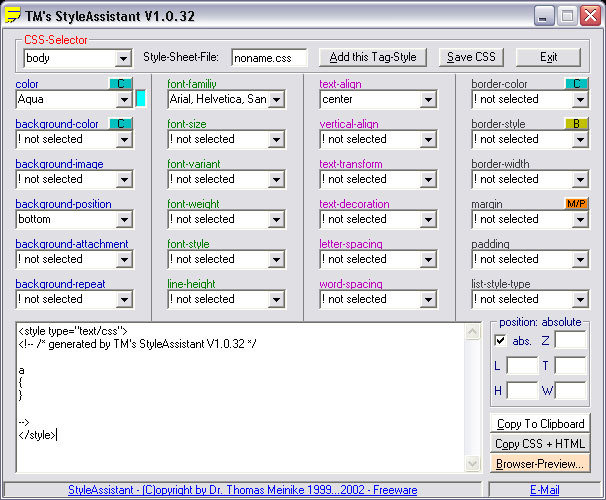The image size is (606, 500).
Task: Click the Add this Tag-Style button
Action: pos(373,57)
